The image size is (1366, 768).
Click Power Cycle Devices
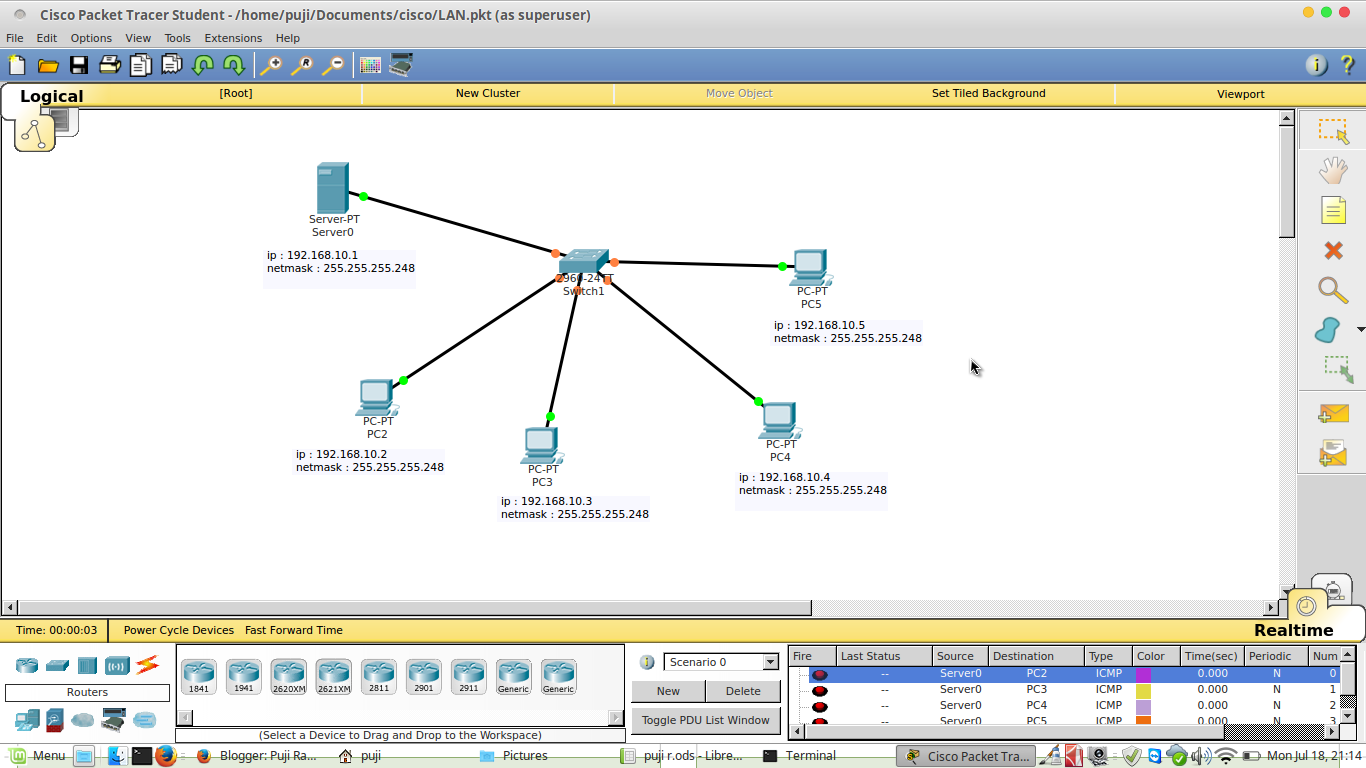pos(178,630)
